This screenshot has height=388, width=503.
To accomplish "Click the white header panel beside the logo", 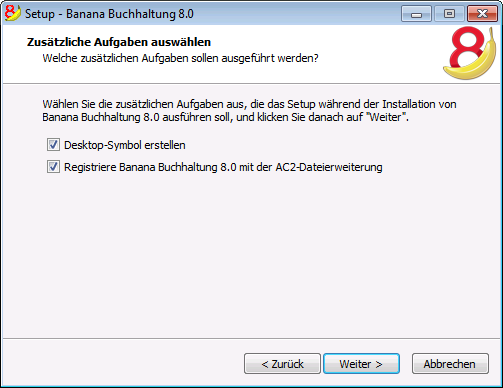I will click(380, 53).
